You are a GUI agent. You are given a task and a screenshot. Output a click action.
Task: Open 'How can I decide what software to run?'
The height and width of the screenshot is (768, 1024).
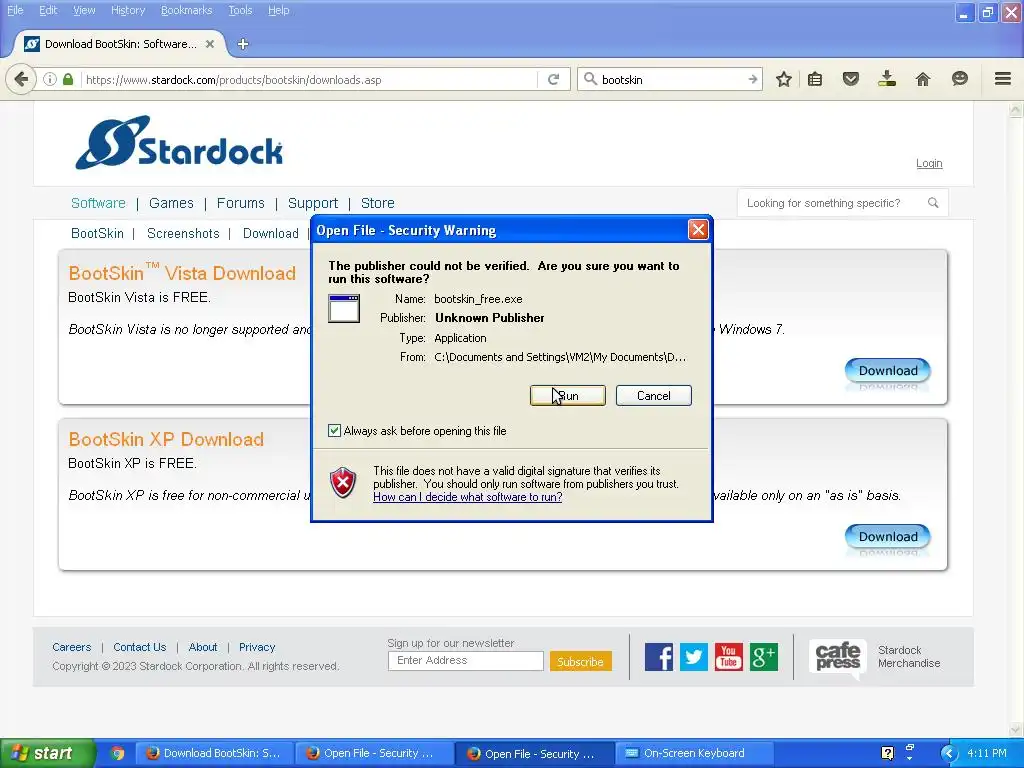[x=468, y=497]
